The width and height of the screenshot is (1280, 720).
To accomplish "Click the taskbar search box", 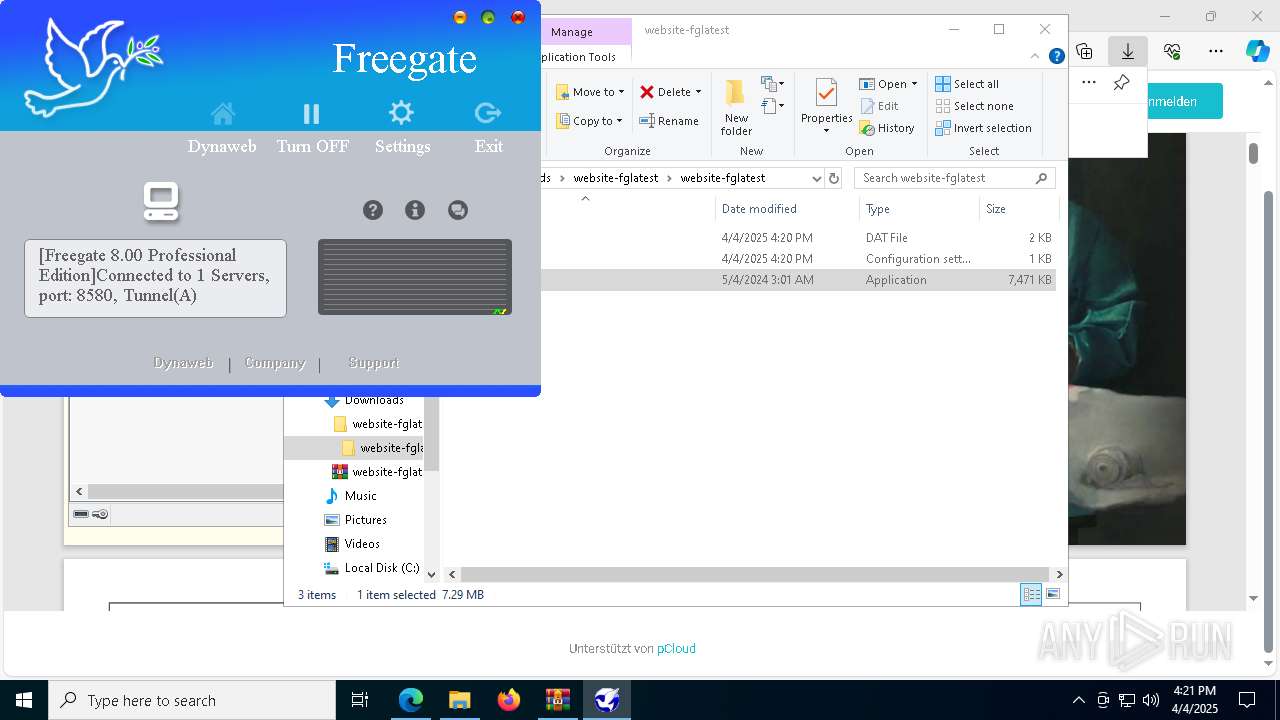I will [192, 700].
